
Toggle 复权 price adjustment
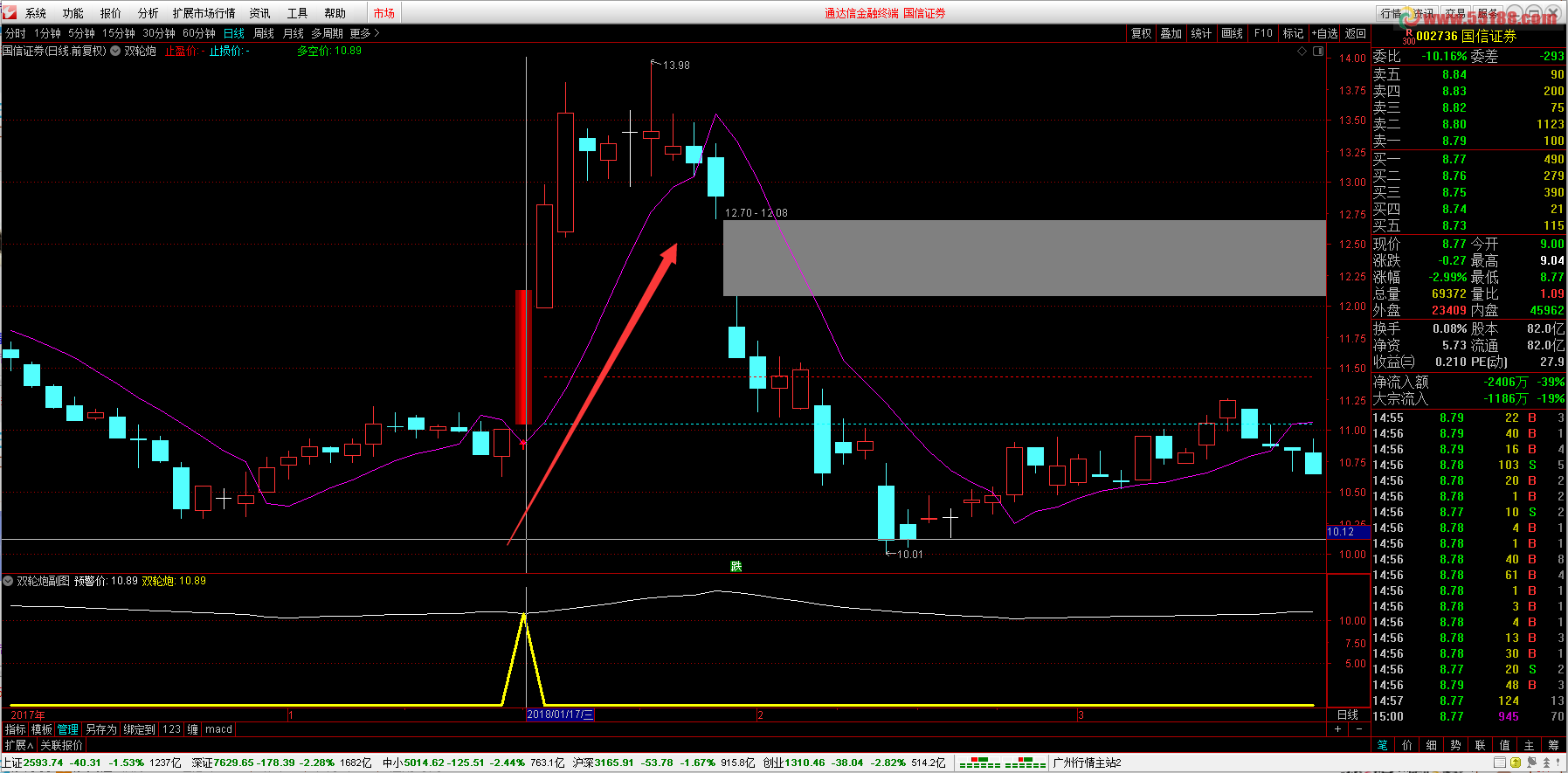(x=1141, y=33)
